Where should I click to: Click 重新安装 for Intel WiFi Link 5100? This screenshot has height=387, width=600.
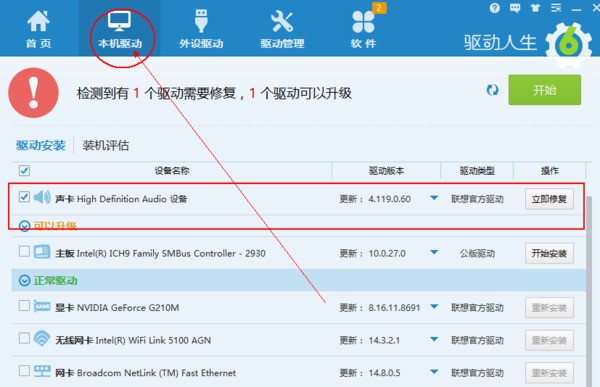coord(549,340)
